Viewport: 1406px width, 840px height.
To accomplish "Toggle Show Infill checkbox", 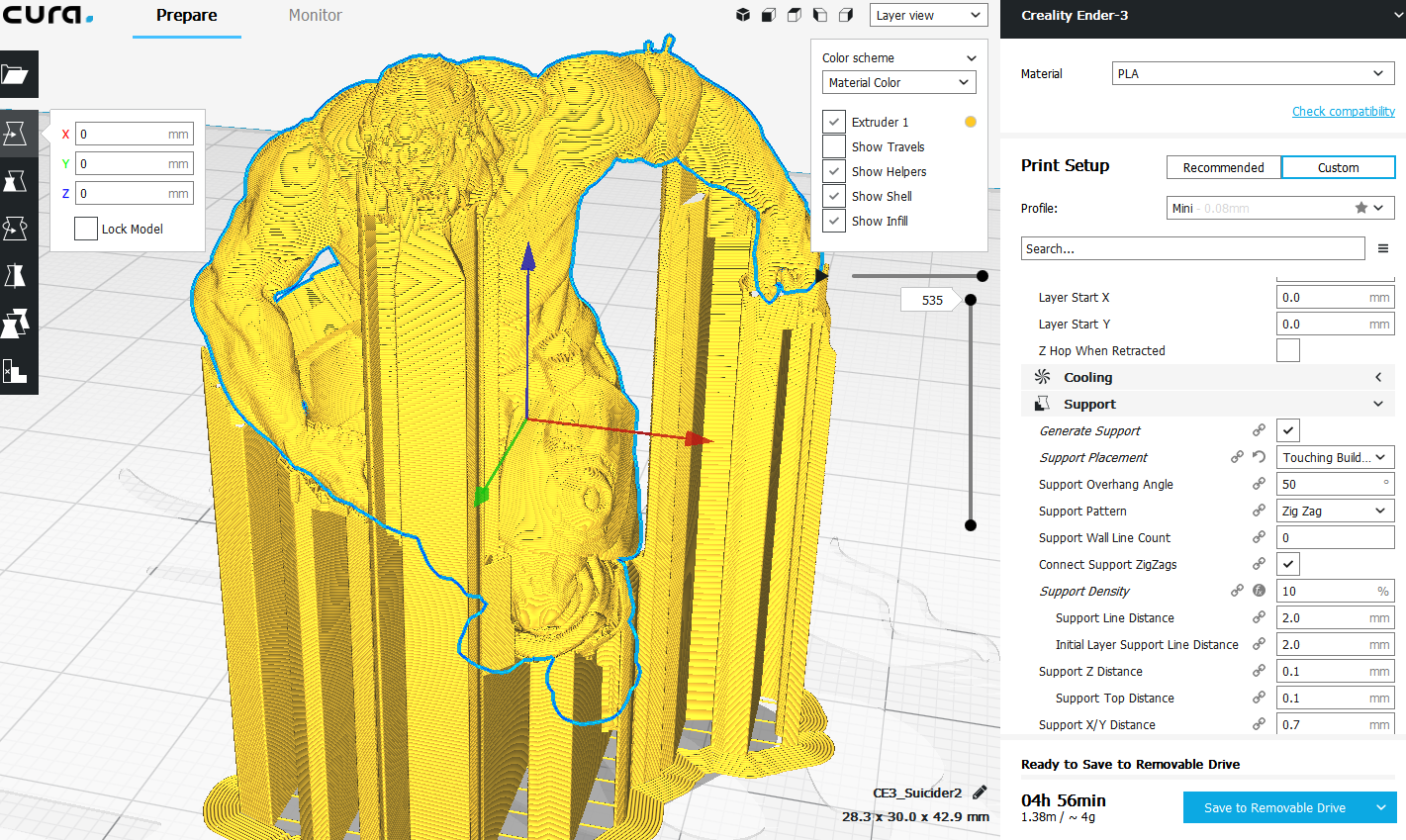I will click(834, 221).
